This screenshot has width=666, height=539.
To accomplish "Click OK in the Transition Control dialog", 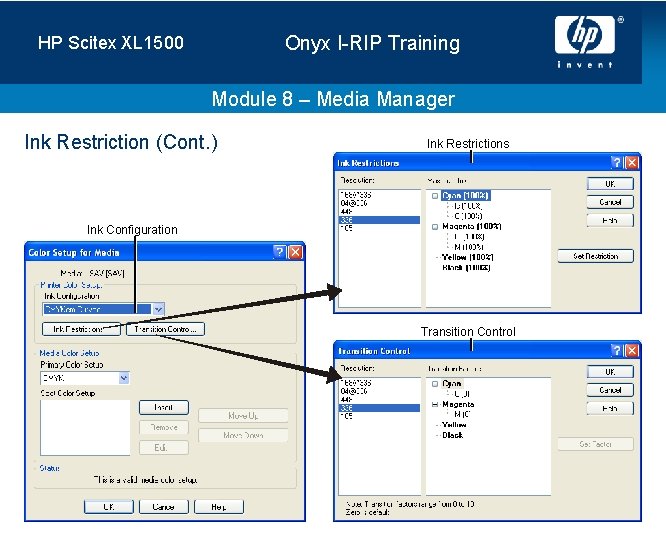I will pos(610,372).
